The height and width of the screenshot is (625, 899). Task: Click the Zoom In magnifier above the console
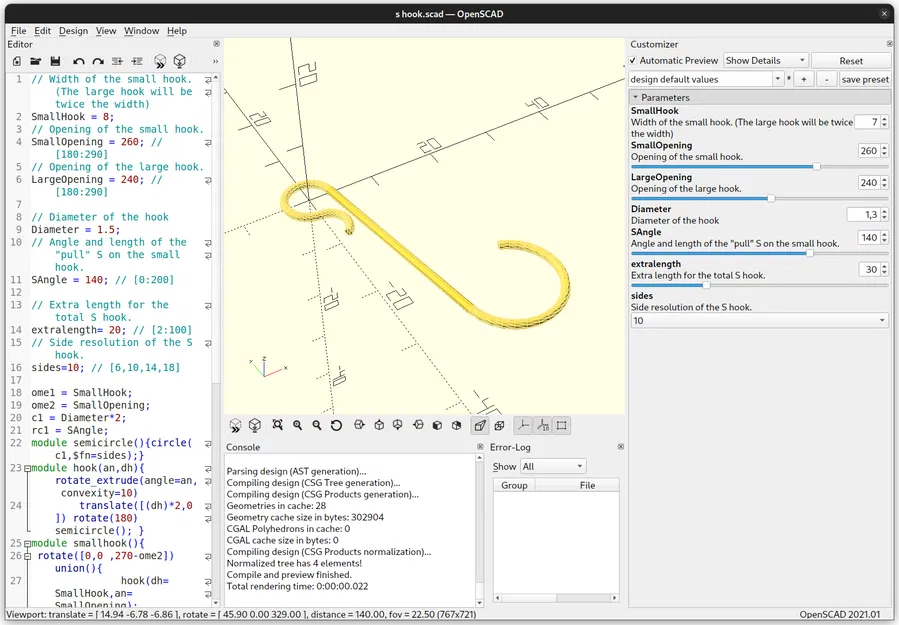[297, 424]
